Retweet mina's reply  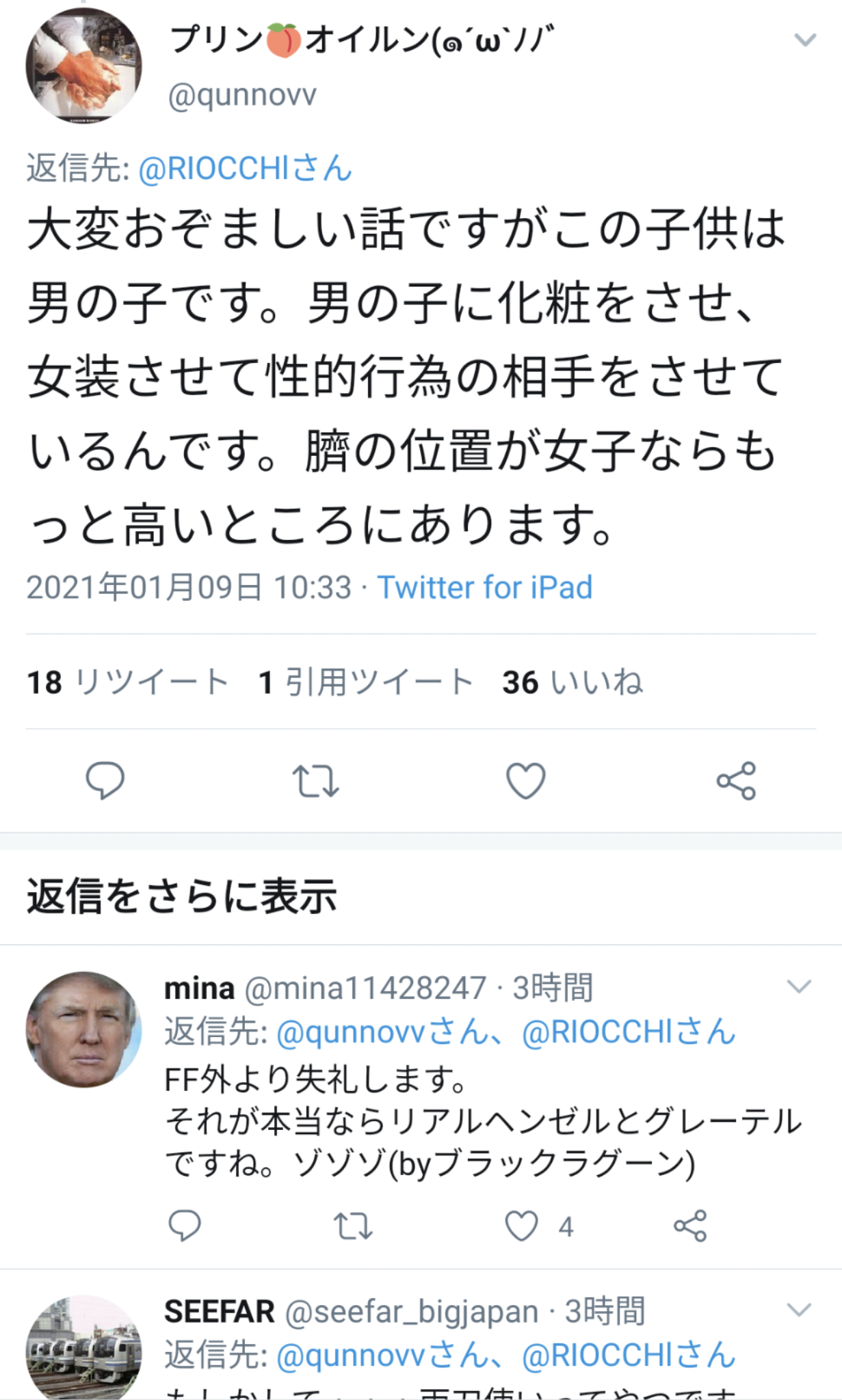pyautogui.click(x=353, y=1226)
